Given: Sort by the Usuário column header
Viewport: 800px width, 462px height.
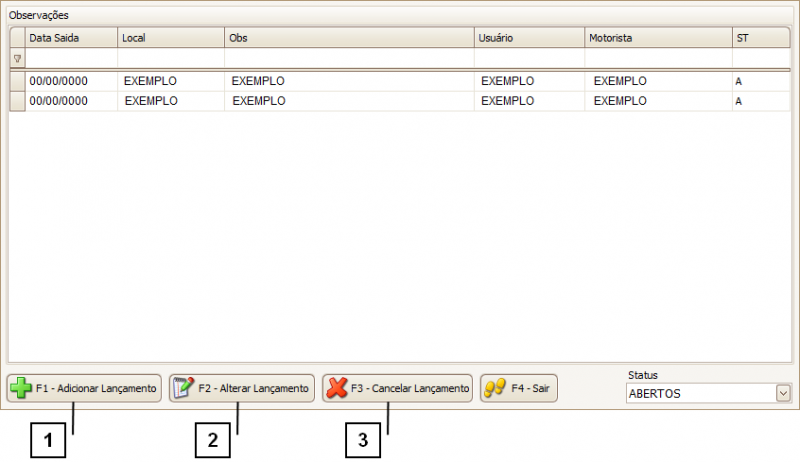Looking at the screenshot, I should point(529,38).
